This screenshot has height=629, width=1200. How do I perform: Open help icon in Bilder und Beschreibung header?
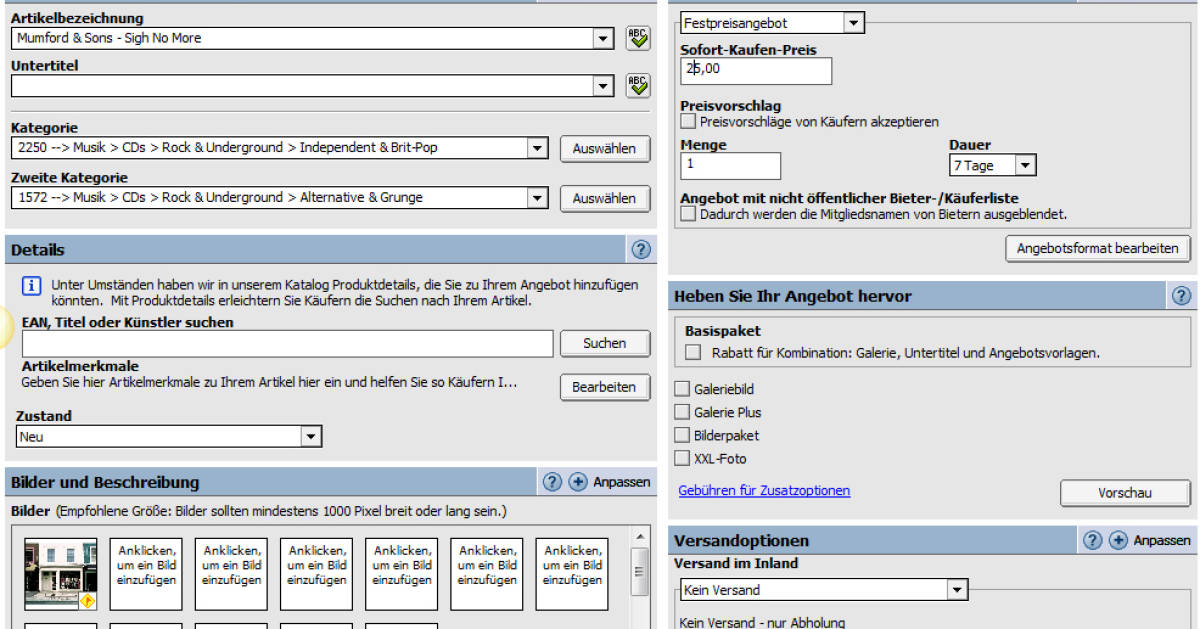tap(552, 482)
